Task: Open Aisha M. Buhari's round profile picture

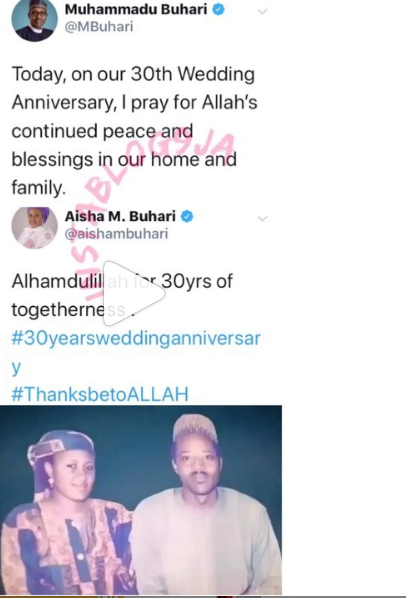Action: point(34,228)
